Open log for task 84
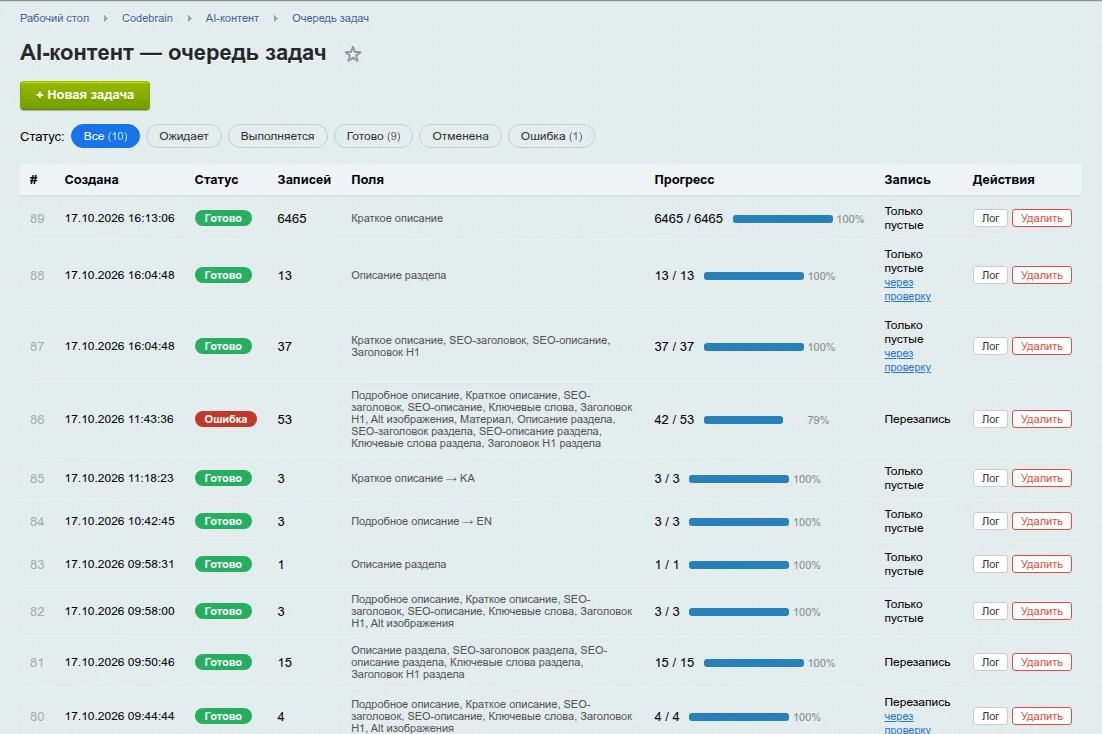1102x734 pixels. tap(990, 521)
